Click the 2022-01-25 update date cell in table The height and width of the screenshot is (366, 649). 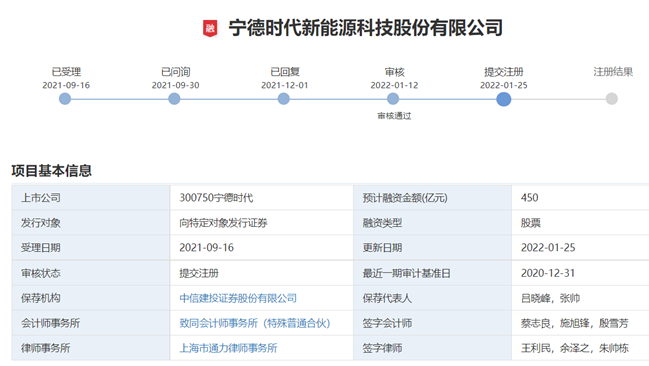pyautogui.click(x=580, y=248)
